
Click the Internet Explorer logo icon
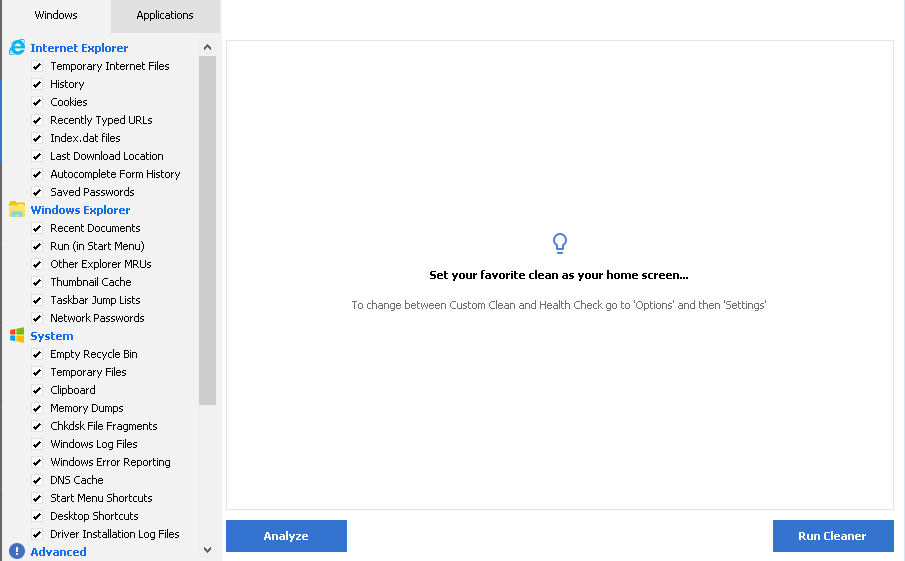click(17, 47)
